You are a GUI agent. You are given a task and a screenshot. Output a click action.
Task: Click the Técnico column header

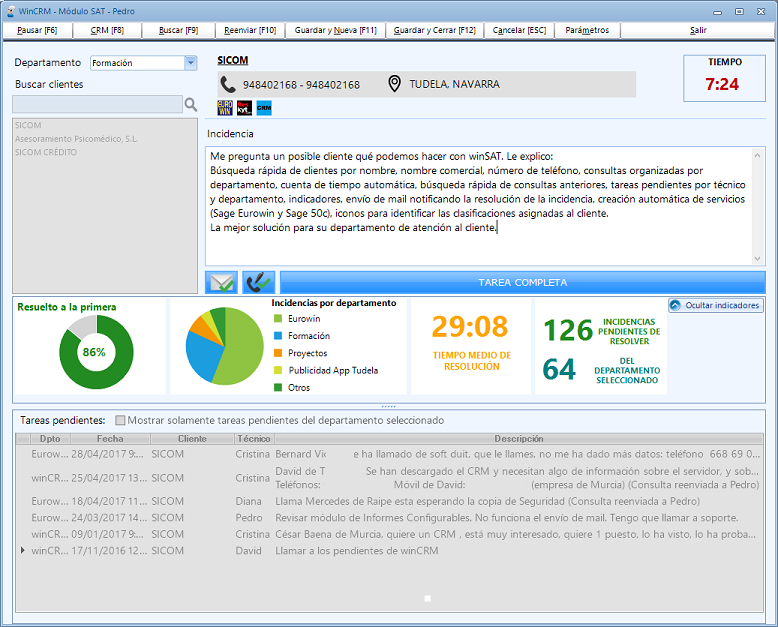(x=254, y=439)
